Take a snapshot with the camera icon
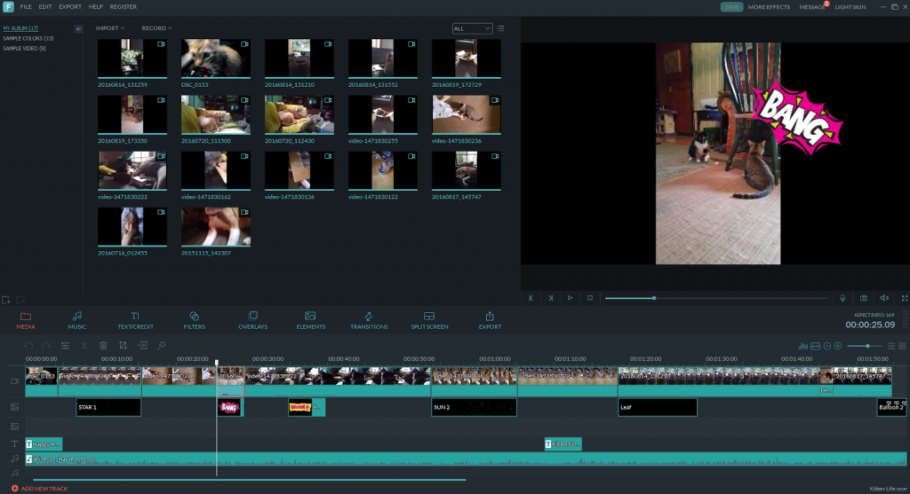 [864, 298]
